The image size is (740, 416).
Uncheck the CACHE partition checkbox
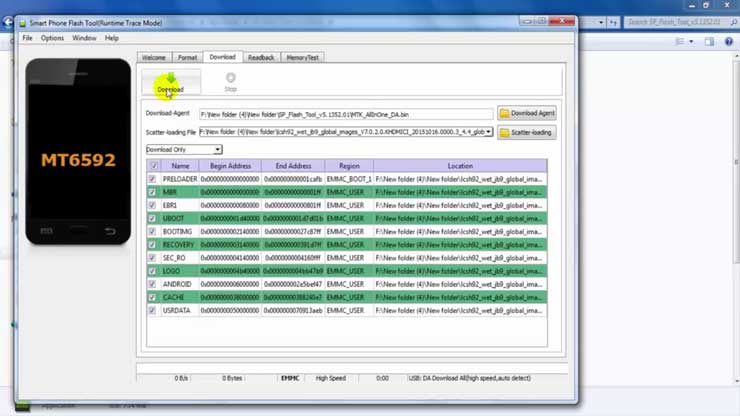tap(152, 297)
